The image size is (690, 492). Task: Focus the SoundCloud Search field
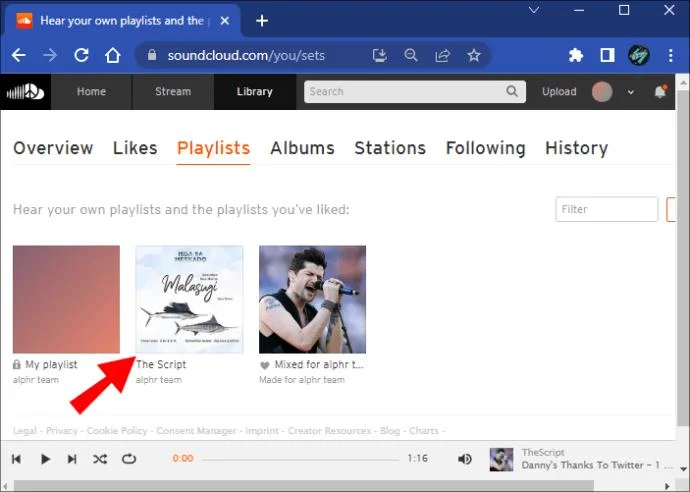415,91
